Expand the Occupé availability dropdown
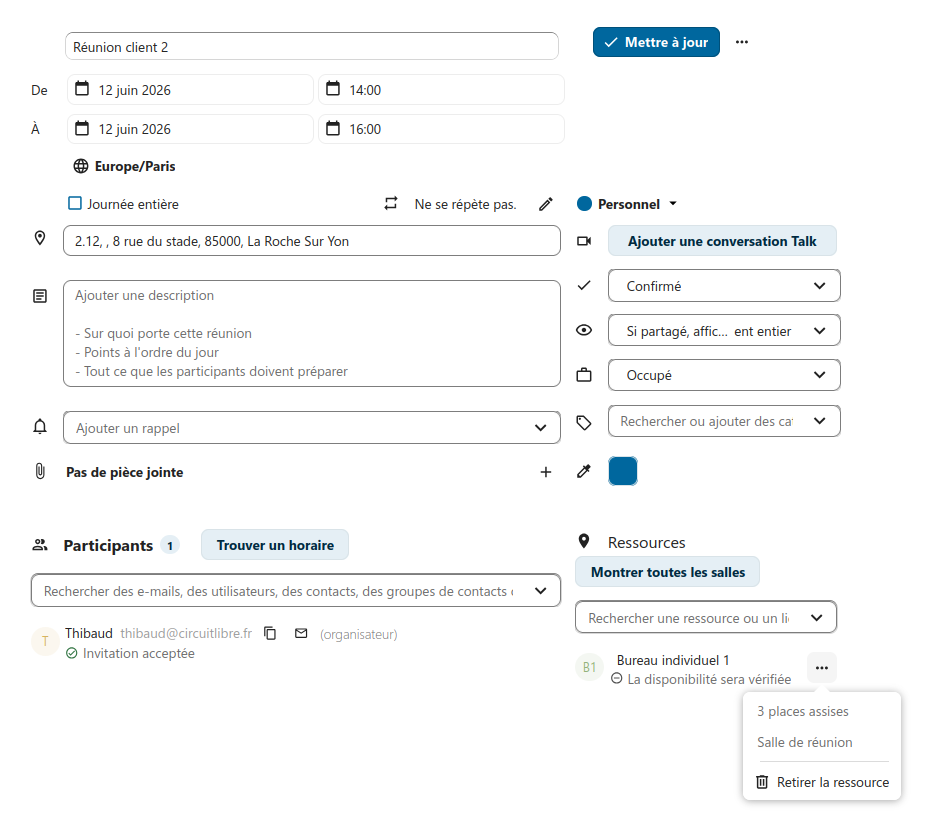The height and width of the screenshot is (821, 933). [724, 375]
